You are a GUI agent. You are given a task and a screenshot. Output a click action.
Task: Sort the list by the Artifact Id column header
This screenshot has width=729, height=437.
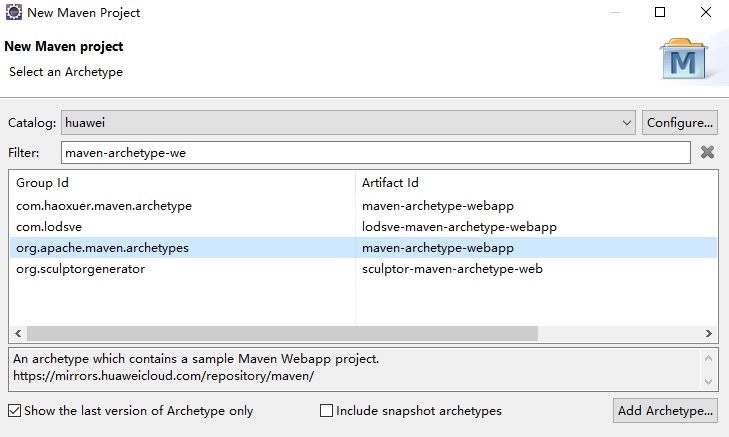(x=536, y=183)
